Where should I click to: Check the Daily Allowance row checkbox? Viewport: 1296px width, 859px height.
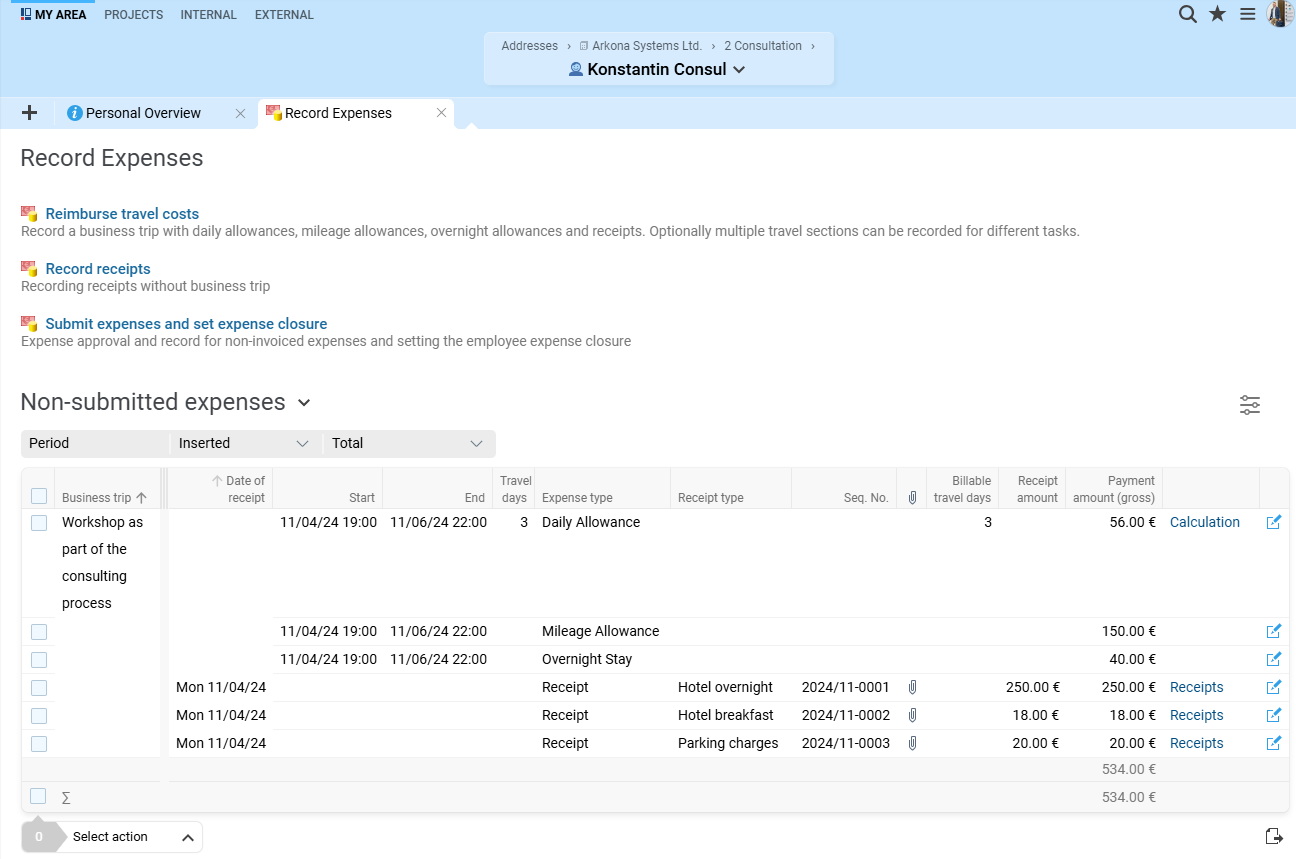[39, 523]
